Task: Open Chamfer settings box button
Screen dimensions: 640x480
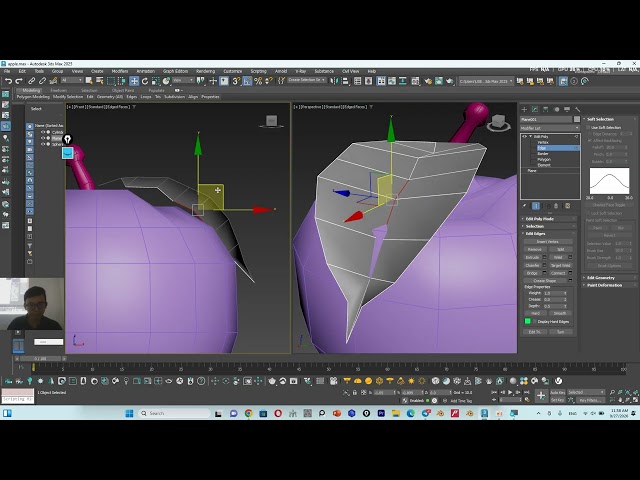Action: (x=544, y=265)
